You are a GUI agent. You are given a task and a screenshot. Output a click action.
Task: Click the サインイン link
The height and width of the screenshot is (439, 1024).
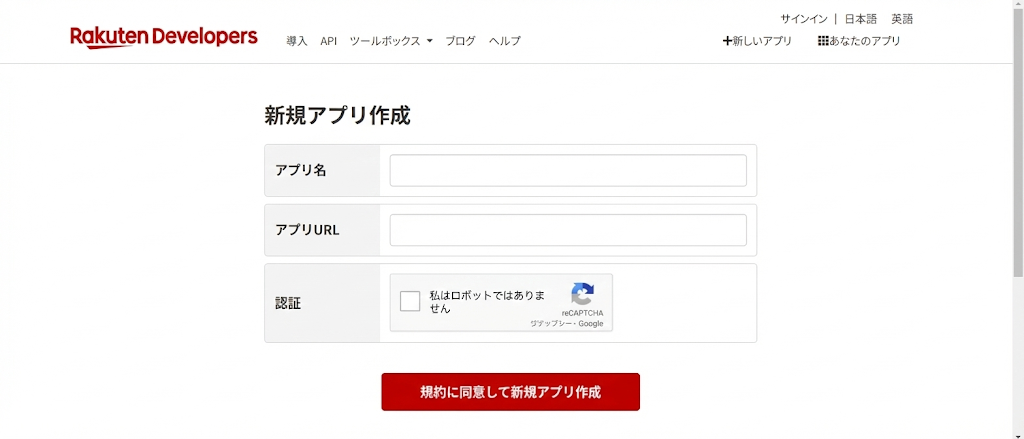tap(803, 19)
